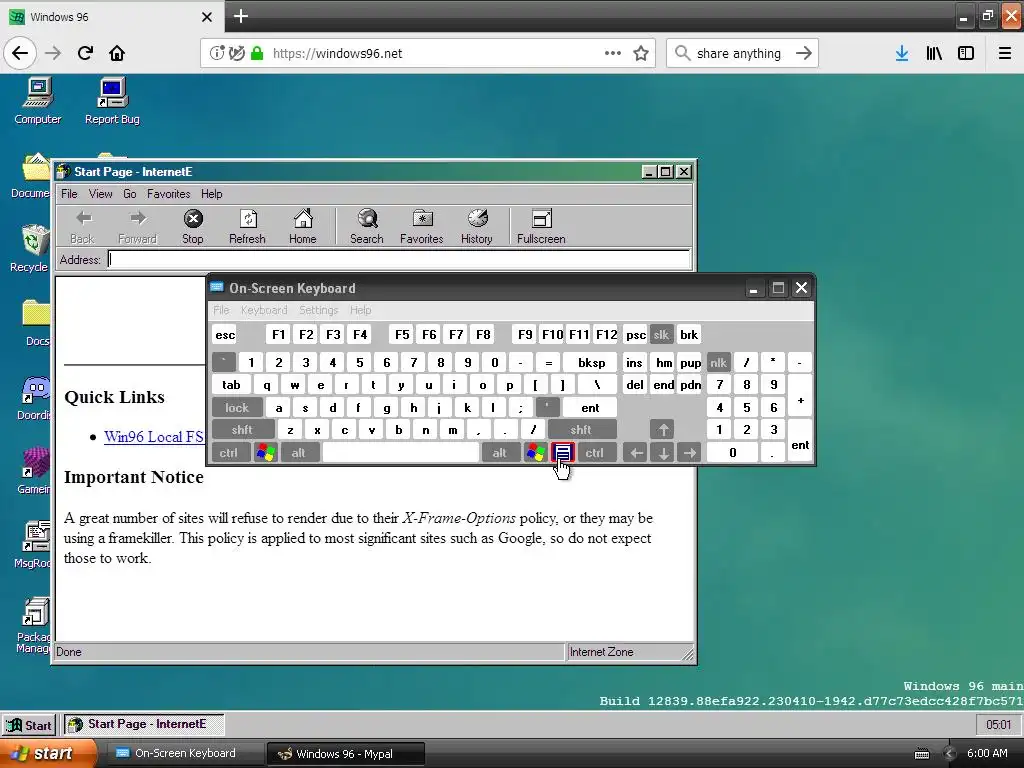
Task: Open History in InternetE toolbar
Action: click(477, 226)
